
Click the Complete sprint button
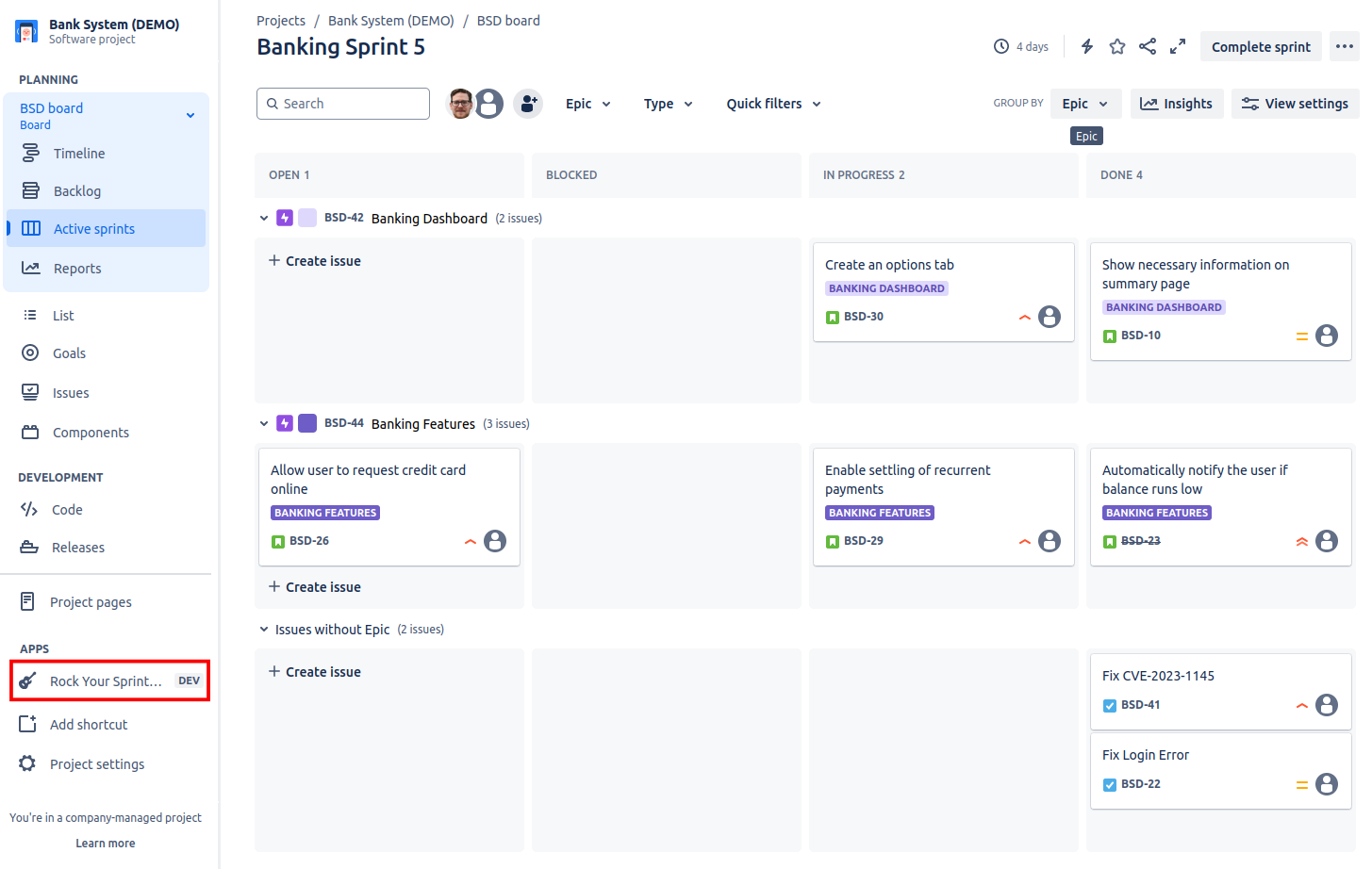coord(1261,46)
